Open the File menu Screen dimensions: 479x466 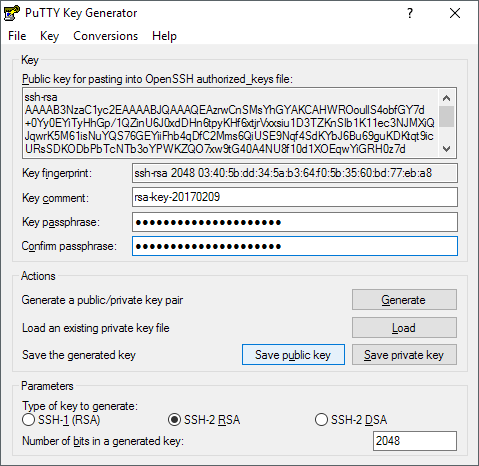17,36
